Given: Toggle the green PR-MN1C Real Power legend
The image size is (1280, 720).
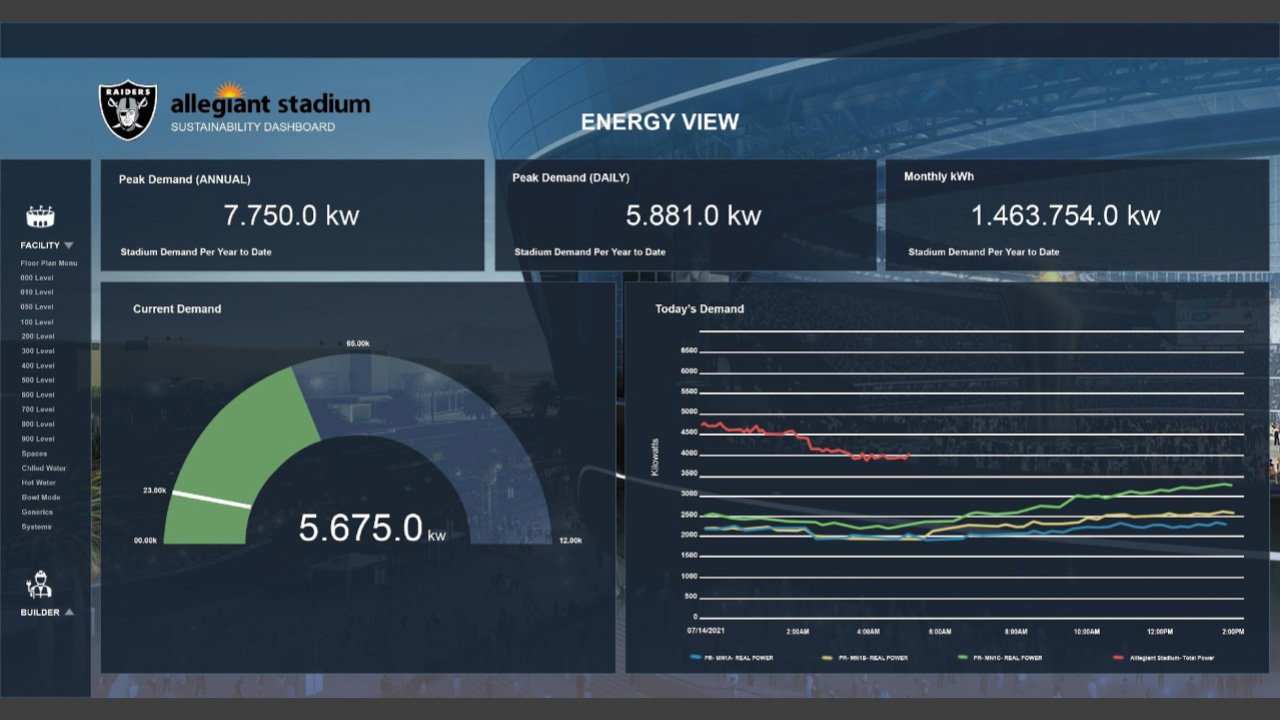Looking at the screenshot, I should [1000, 658].
